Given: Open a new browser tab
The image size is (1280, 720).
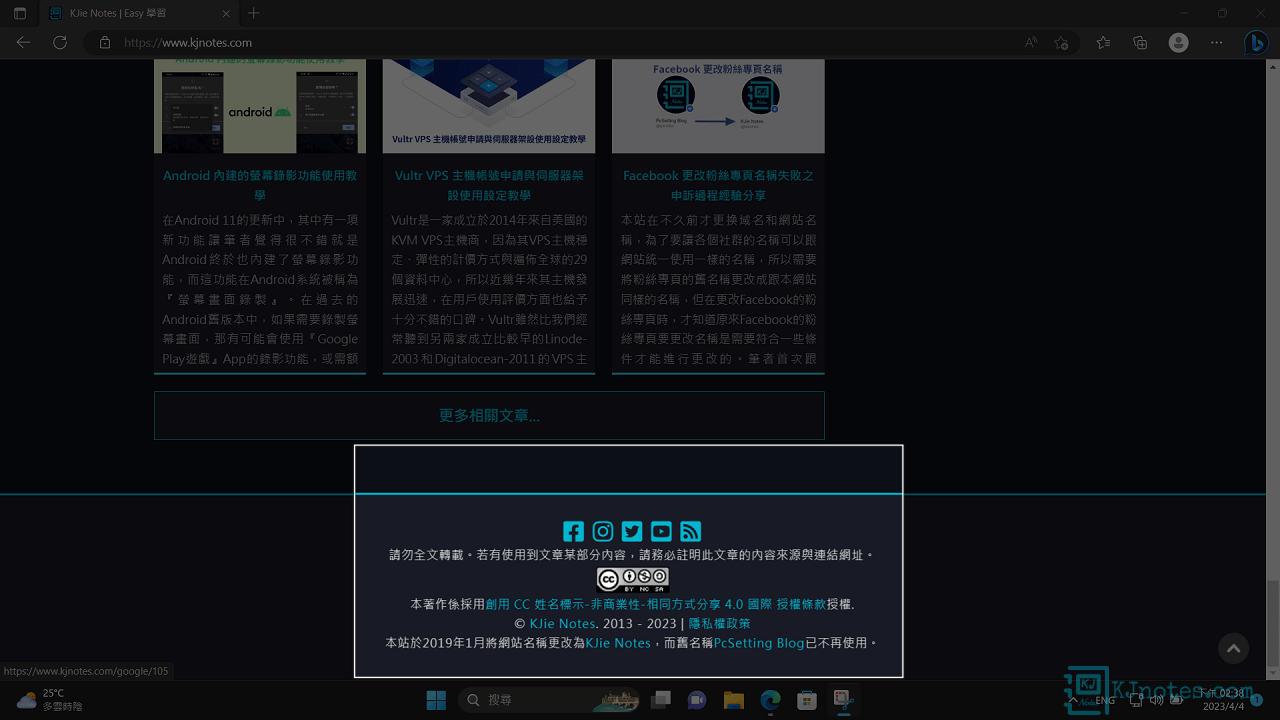Looking at the screenshot, I should pyautogui.click(x=254, y=14).
